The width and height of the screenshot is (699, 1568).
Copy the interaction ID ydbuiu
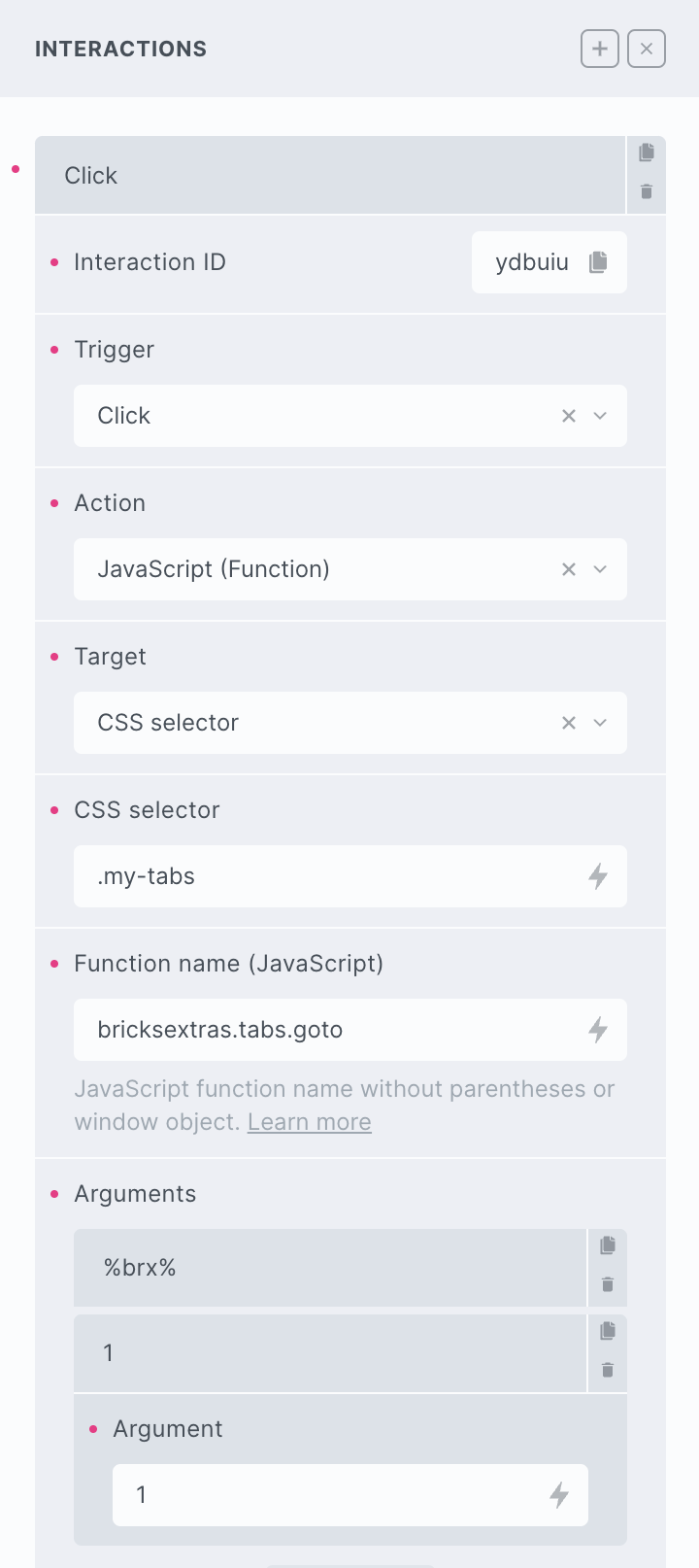[598, 262]
